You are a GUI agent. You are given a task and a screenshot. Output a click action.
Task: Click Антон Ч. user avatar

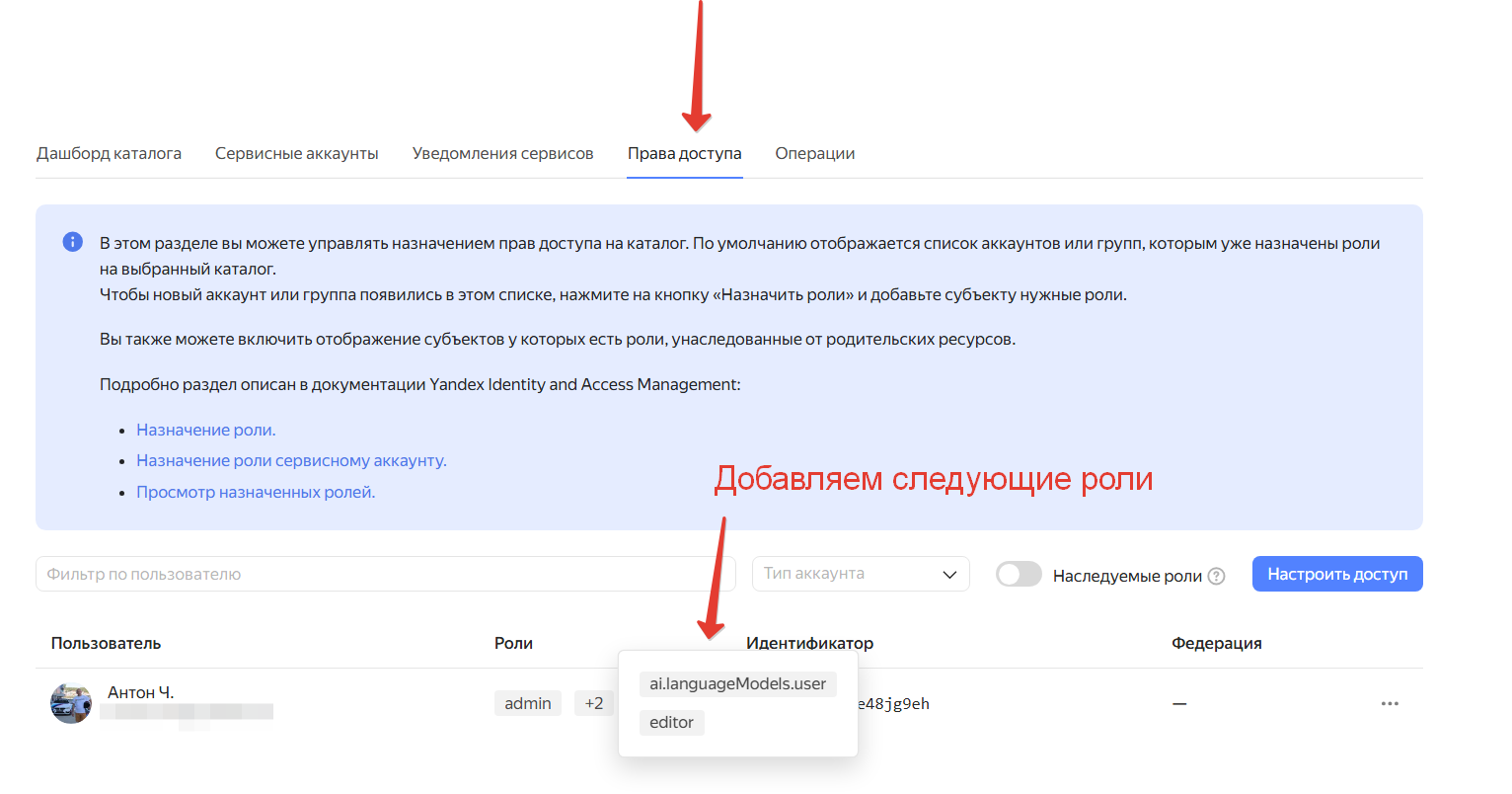tap(71, 703)
